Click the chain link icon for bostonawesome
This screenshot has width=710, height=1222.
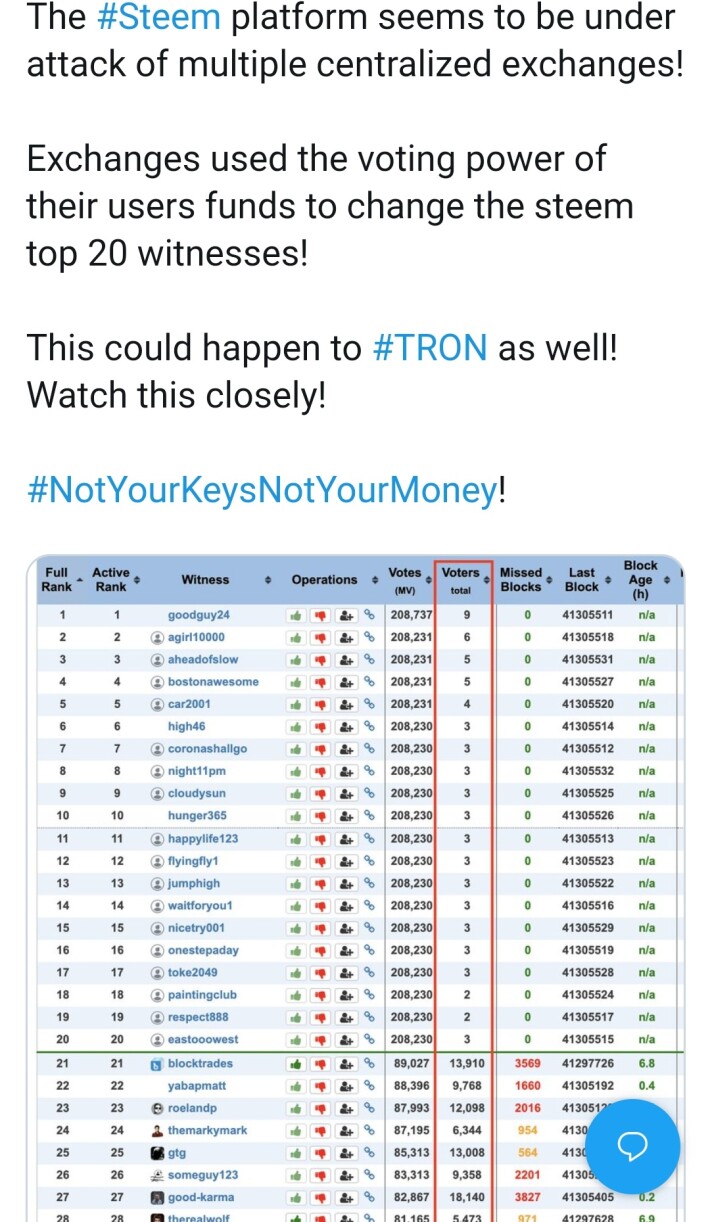(x=369, y=682)
